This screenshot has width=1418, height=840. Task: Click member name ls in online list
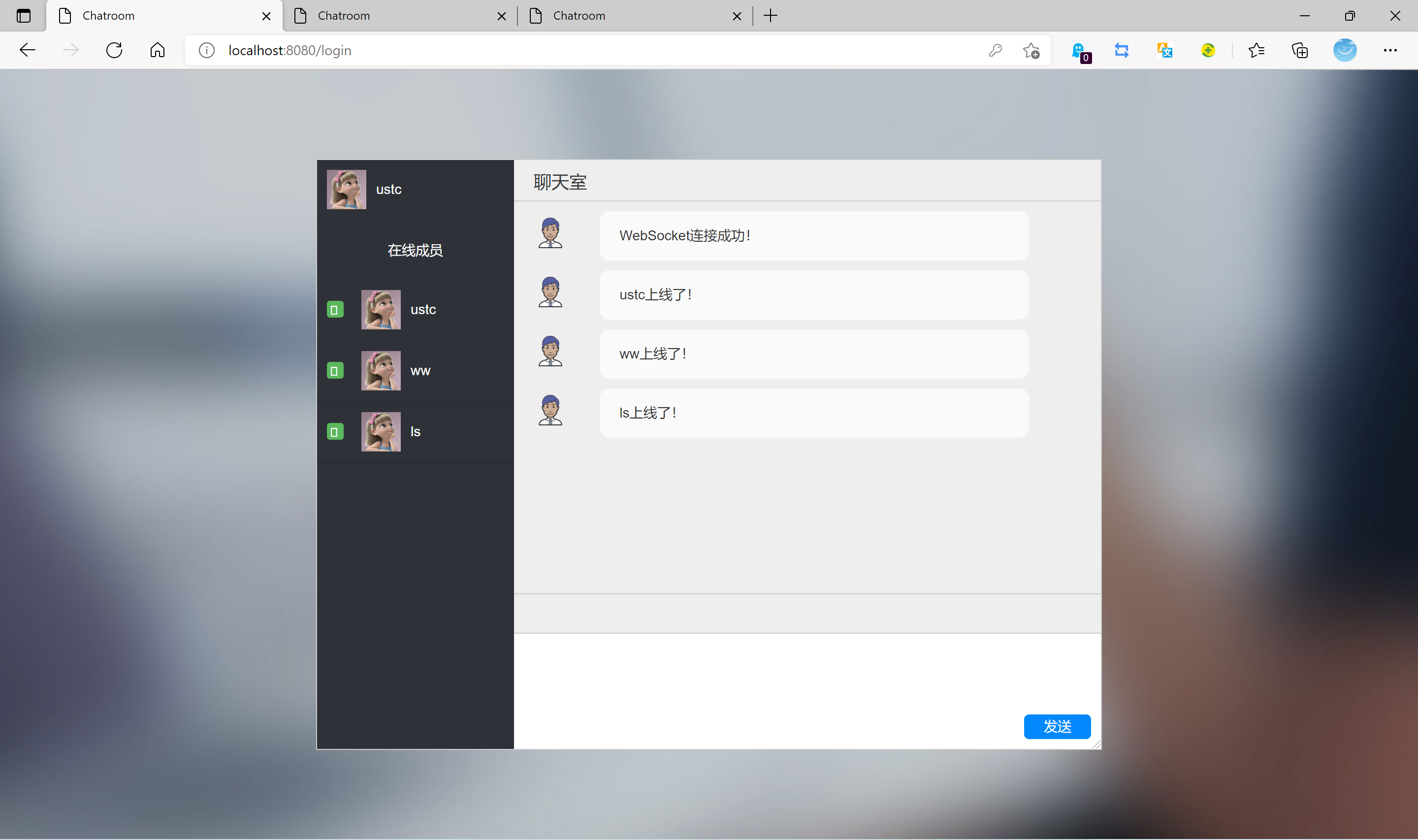[416, 432]
